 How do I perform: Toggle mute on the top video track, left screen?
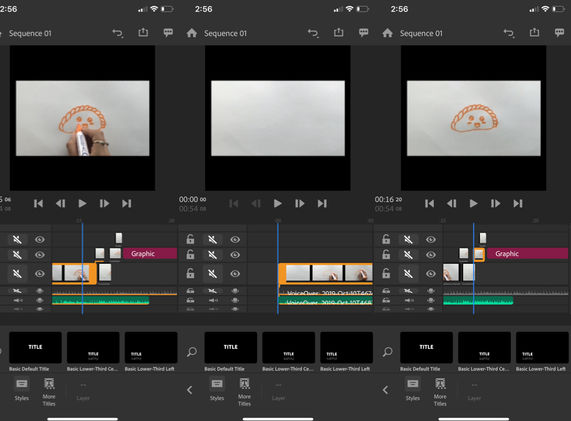point(17,239)
